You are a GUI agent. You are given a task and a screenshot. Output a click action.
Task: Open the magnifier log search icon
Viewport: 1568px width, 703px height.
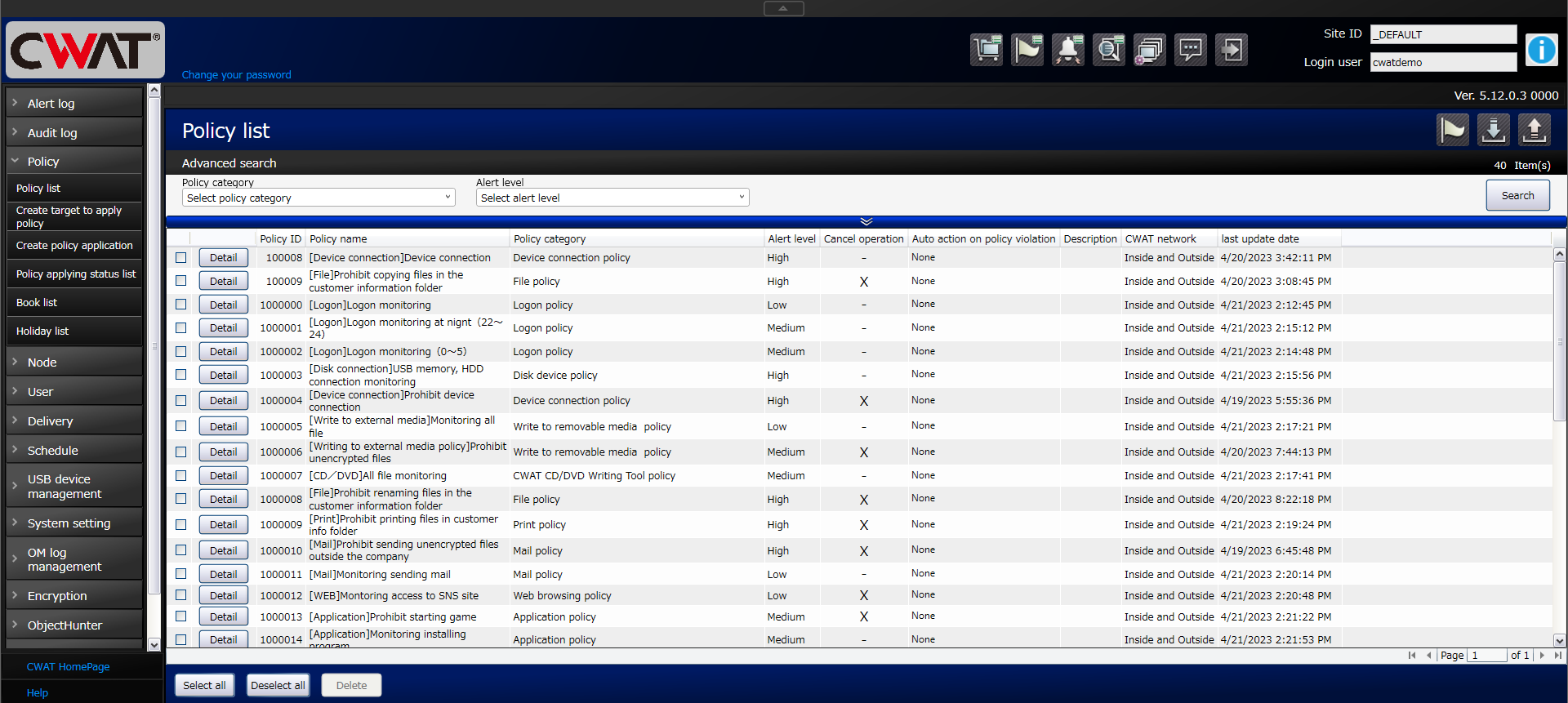point(1109,50)
